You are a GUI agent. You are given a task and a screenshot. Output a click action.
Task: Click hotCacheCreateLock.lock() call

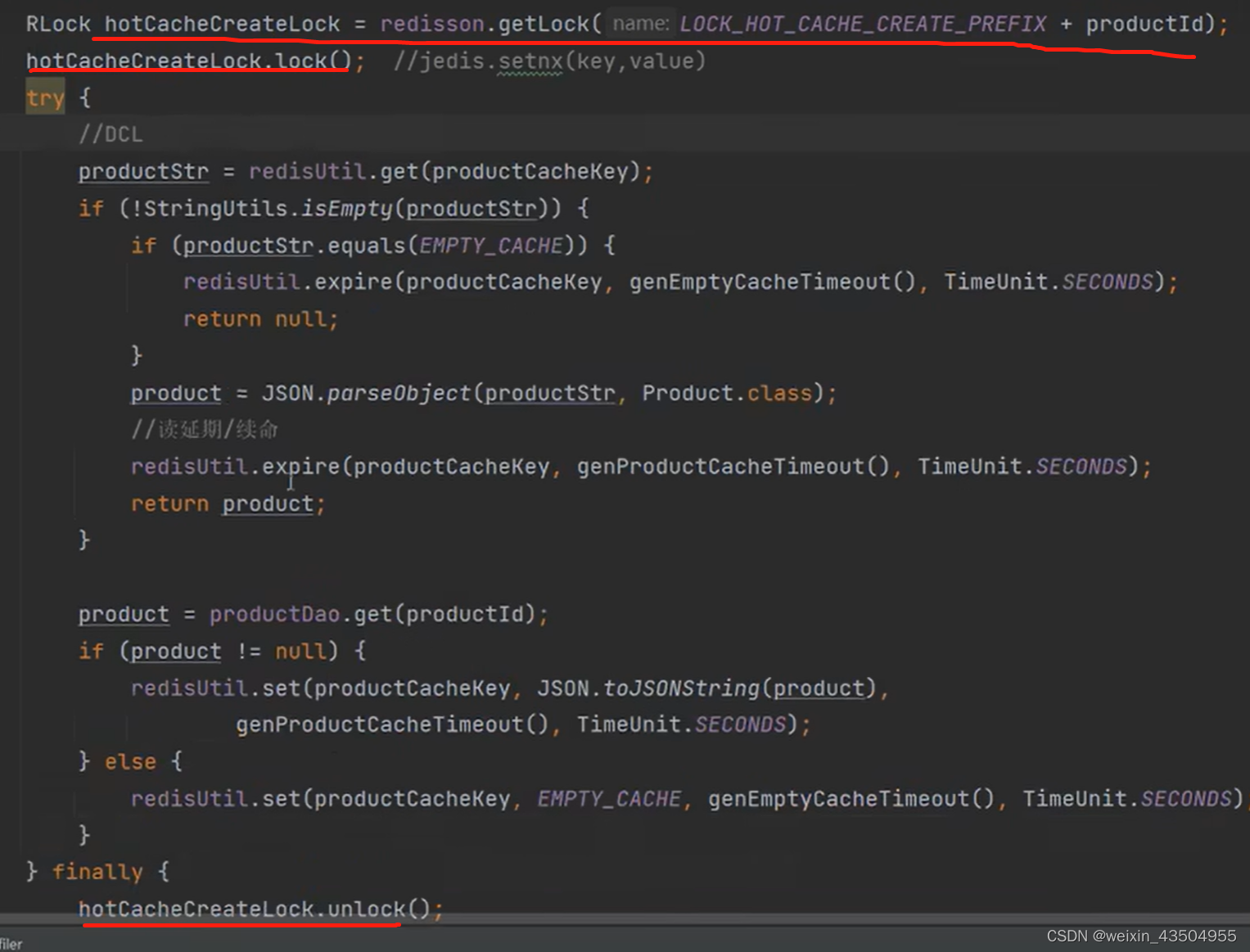click(189, 61)
